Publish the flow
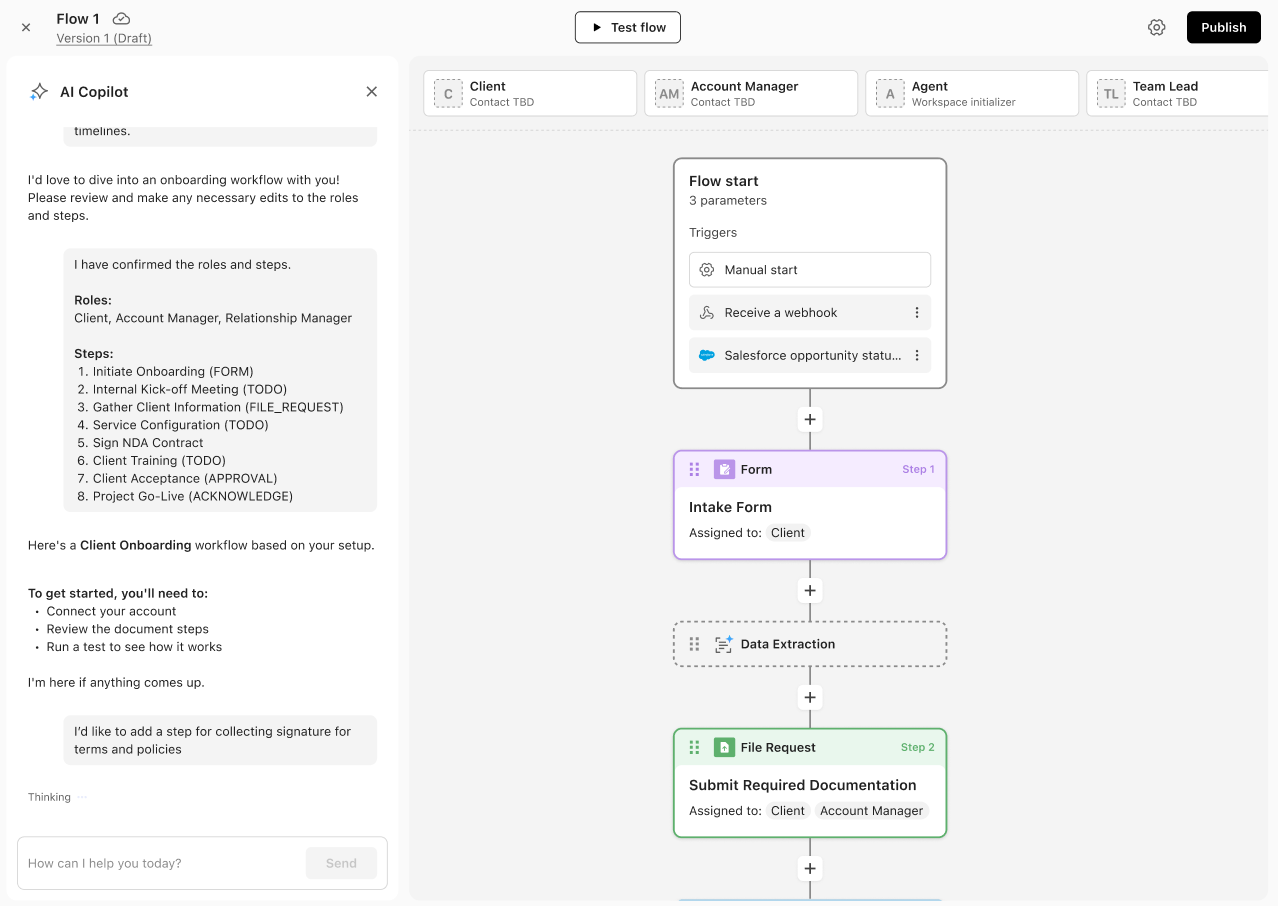 1224,27
